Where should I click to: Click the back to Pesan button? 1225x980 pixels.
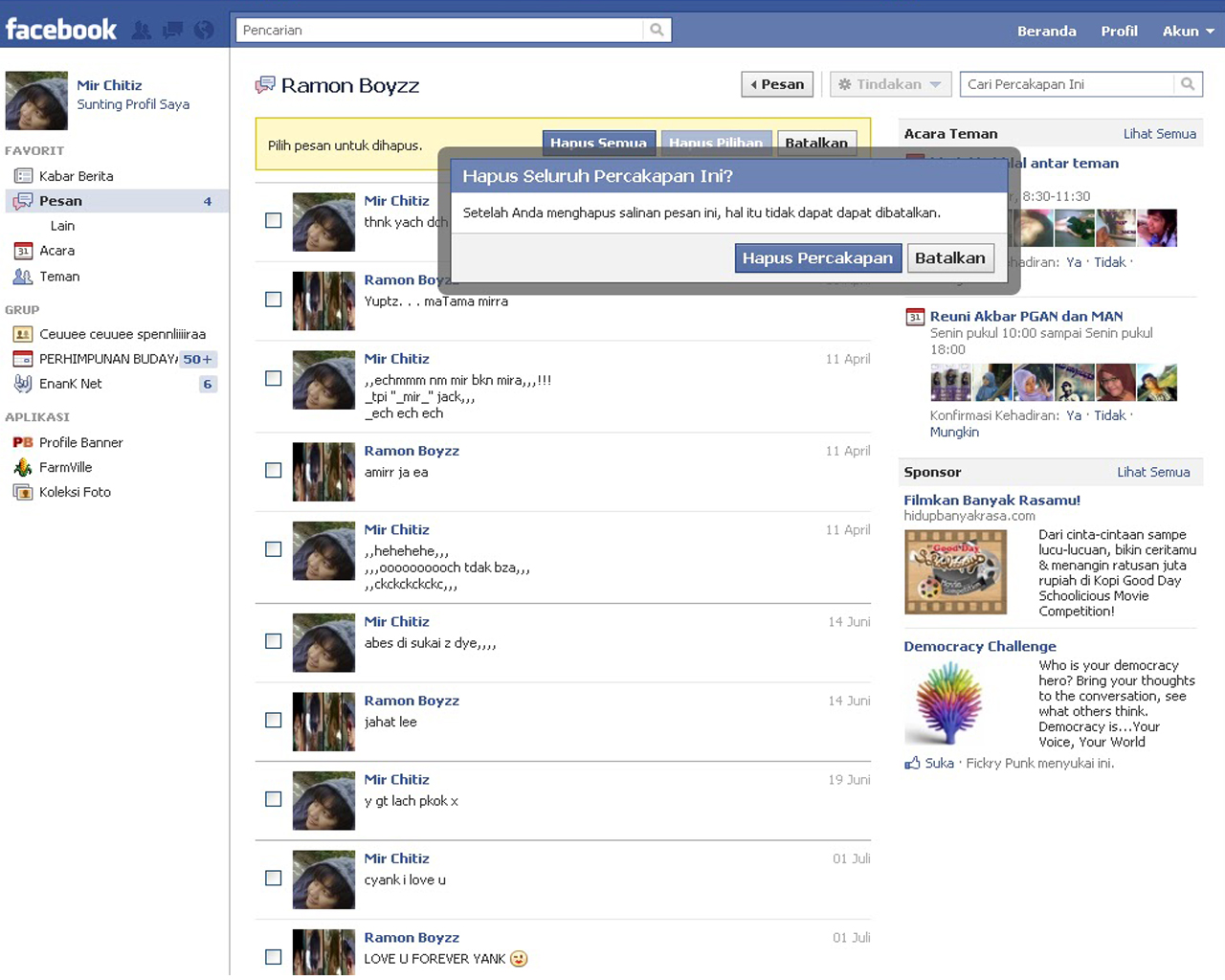pyautogui.click(x=777, y=84)
